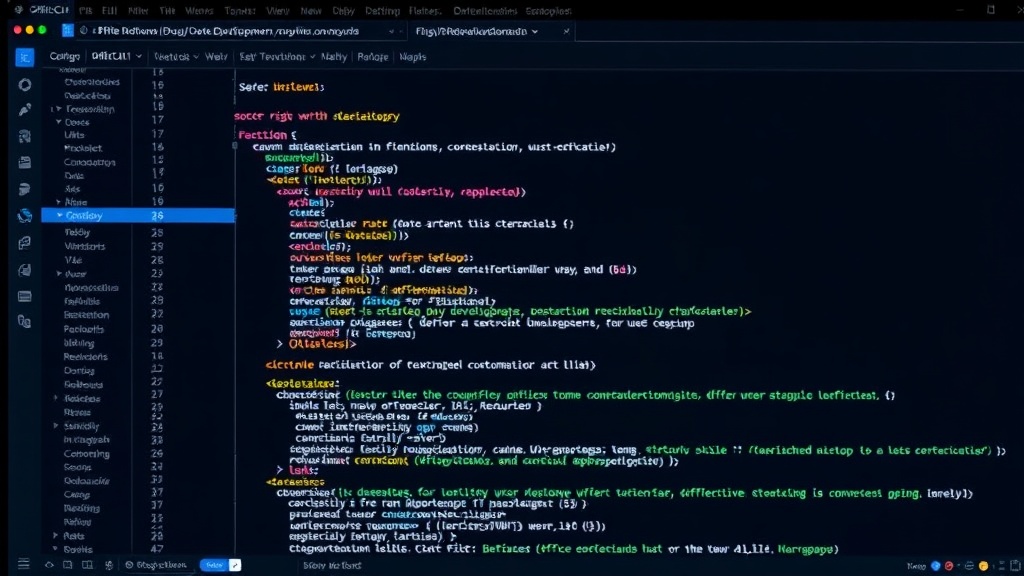The width and height of the screenshot is (1024, 576).
Task: Open the dropdown chevron on the second 'Flig' tab
Action: click(x=535, y=31)
